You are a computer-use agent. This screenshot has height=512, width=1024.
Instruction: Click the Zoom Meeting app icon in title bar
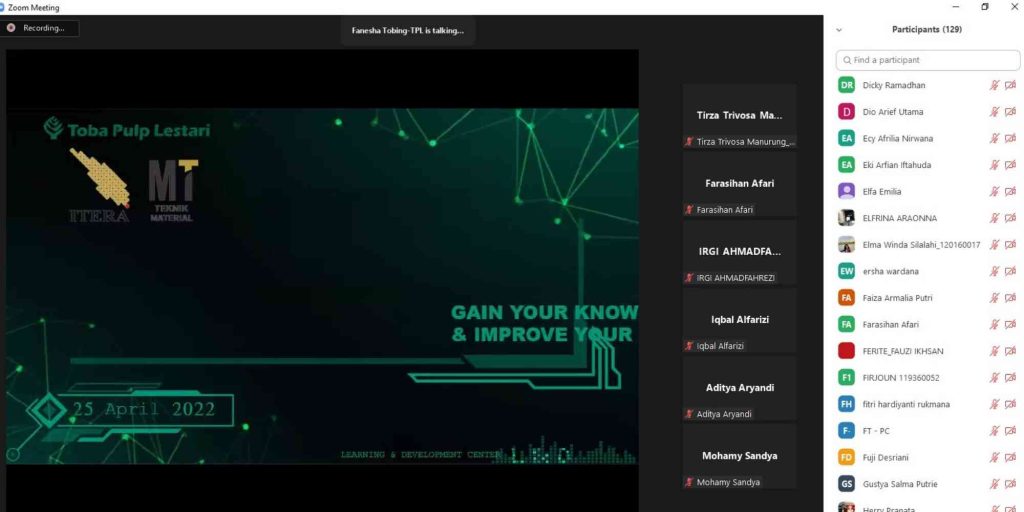(x=4, y=7)
